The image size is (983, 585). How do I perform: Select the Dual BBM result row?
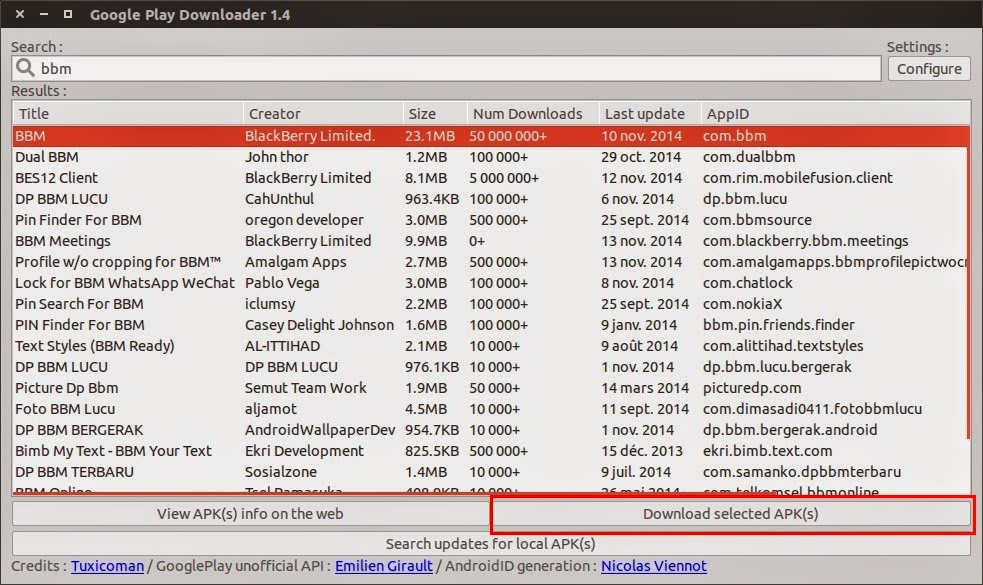120,156
